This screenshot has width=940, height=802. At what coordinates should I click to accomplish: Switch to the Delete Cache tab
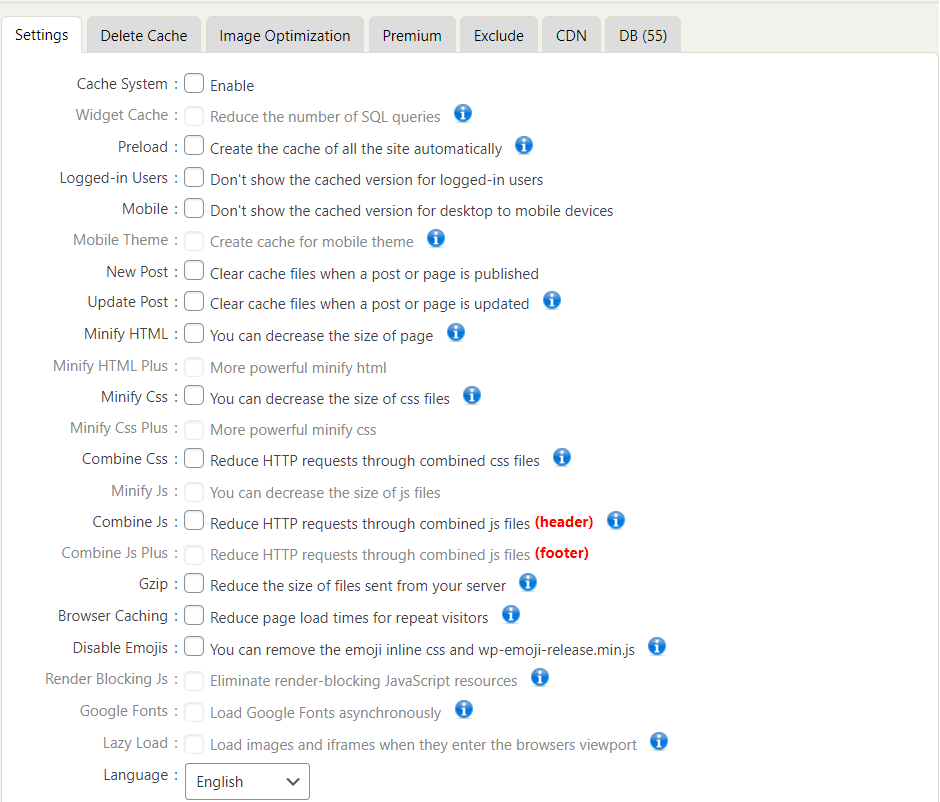tap(144, 35)
